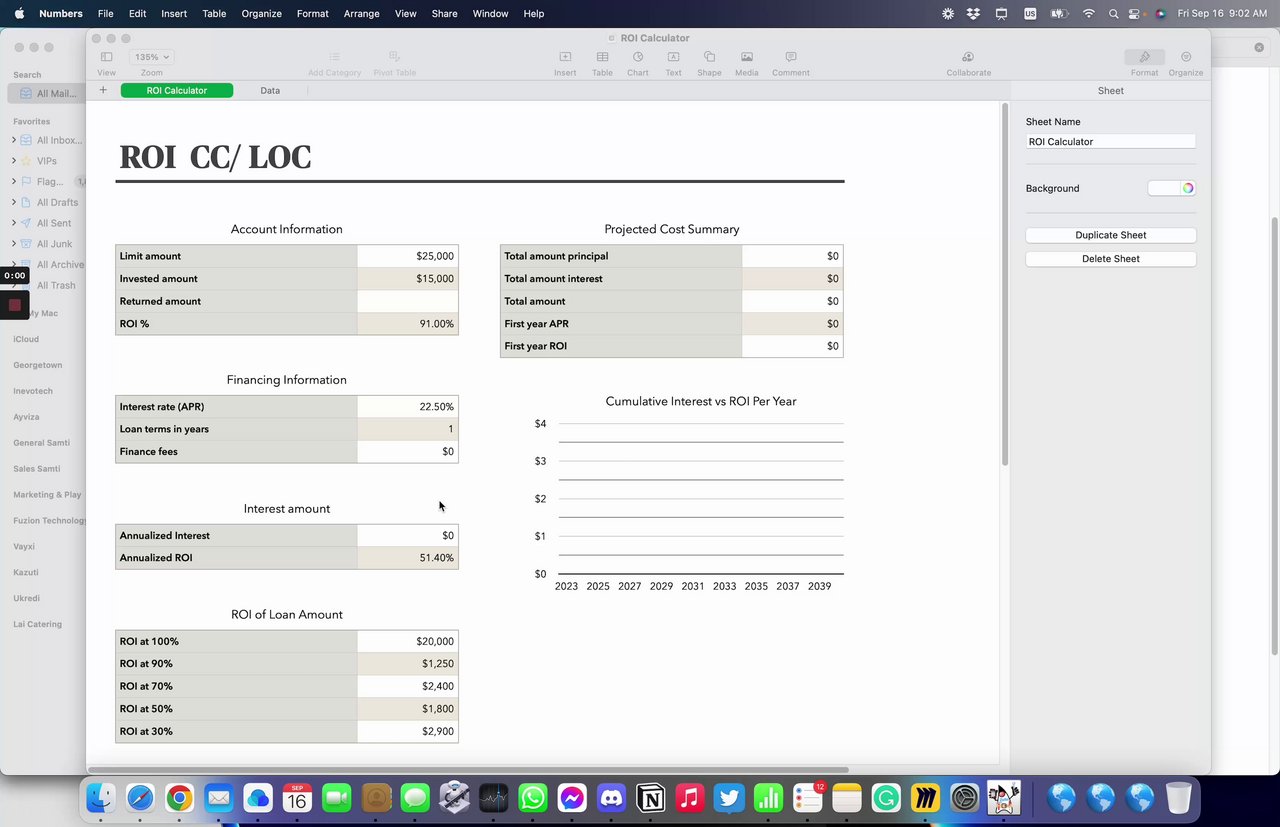
Task: Open the Music app from the dock
Action: (x=689, y=797)
